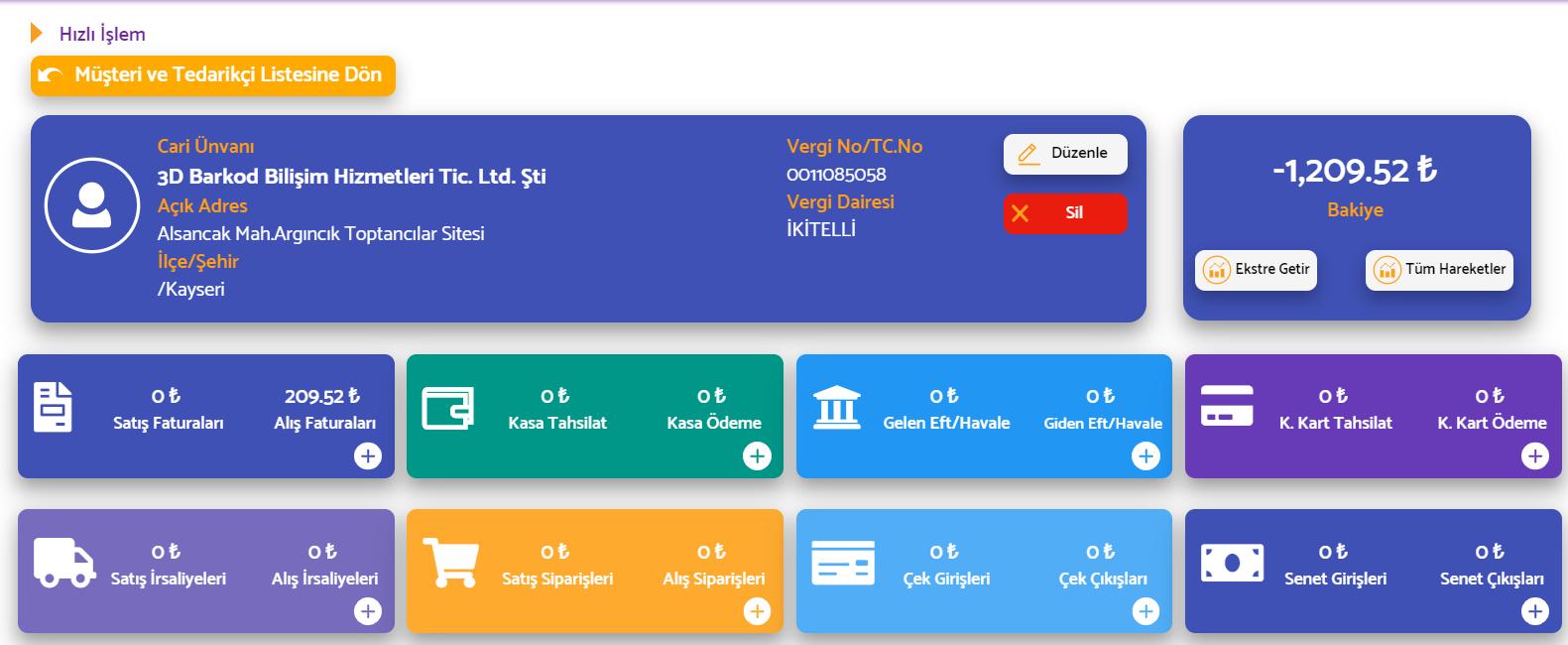The width and height of the screenshot is (1568, 645).
Task: Open Senet Çıkışları
Action: click(1492, 565)
